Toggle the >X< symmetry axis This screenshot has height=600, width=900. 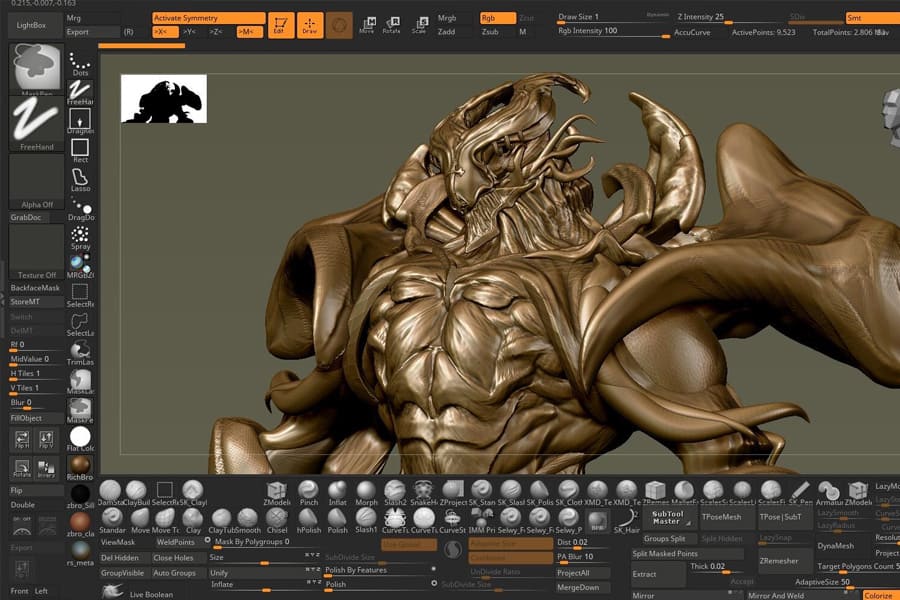166,32
